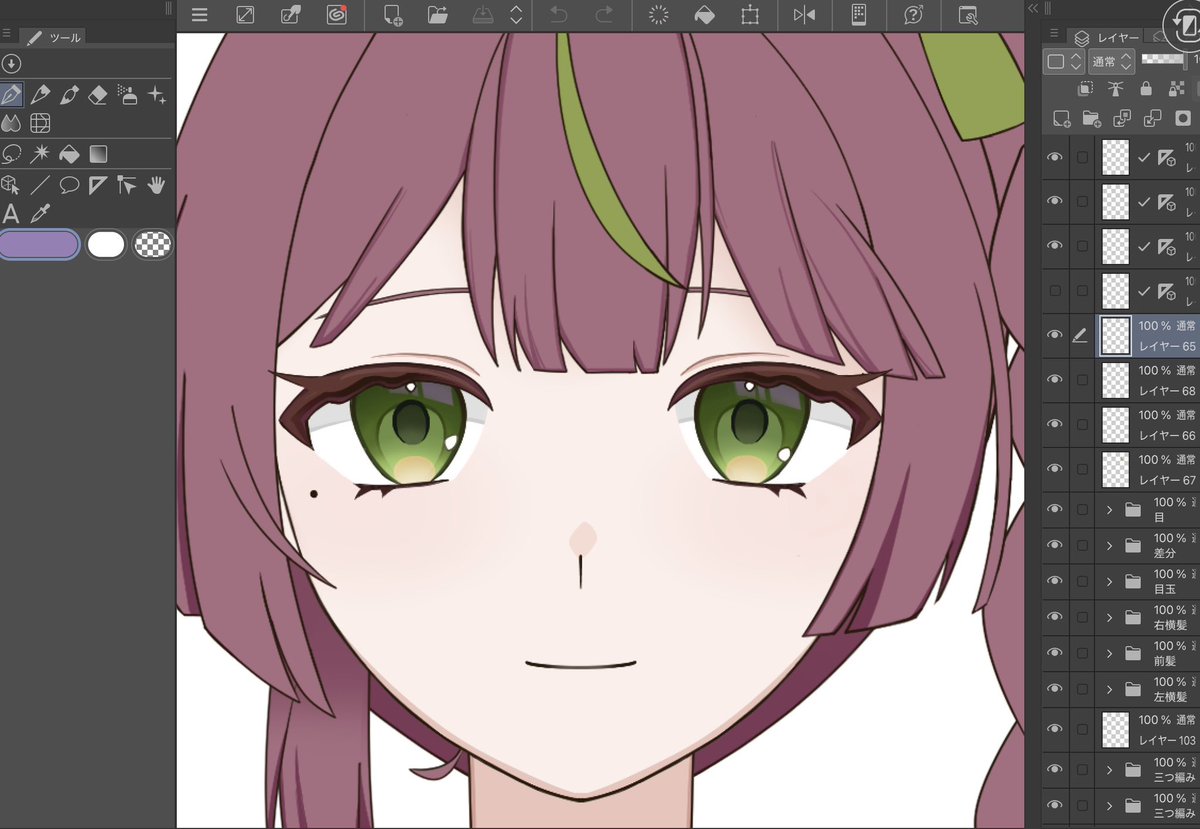1200x829 pixels.
Task: Tick the checkbox next to レイヤー 66
Action: [x=1082, y=425]
